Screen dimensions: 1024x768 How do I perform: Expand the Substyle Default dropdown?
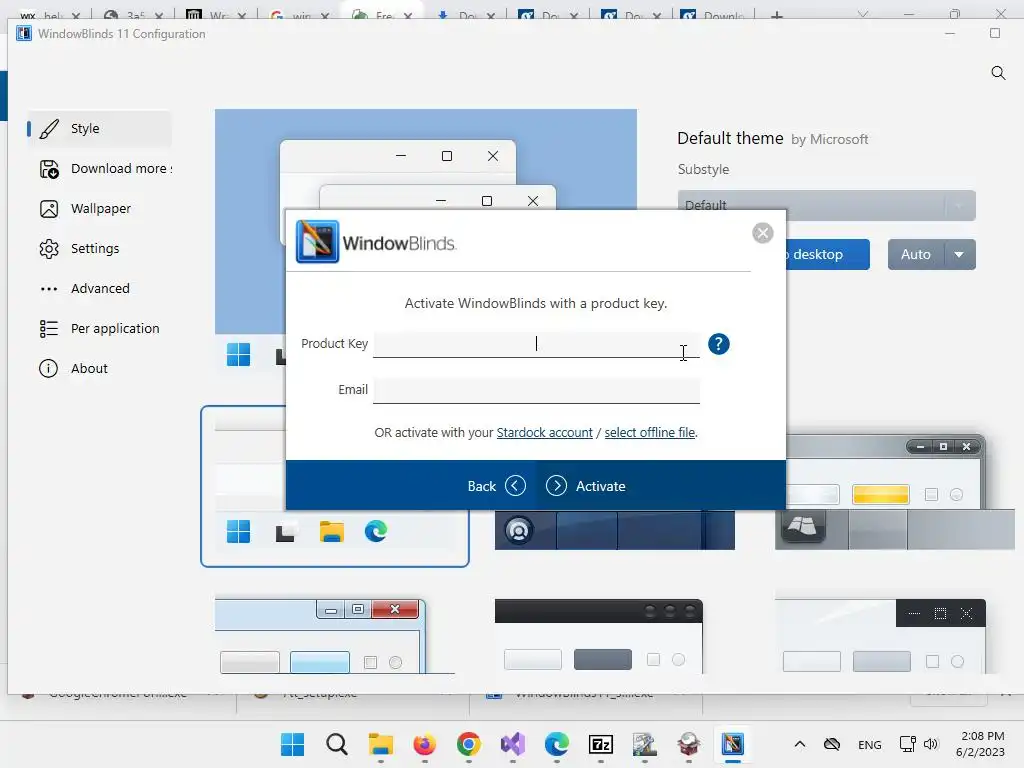click(826, 205)
